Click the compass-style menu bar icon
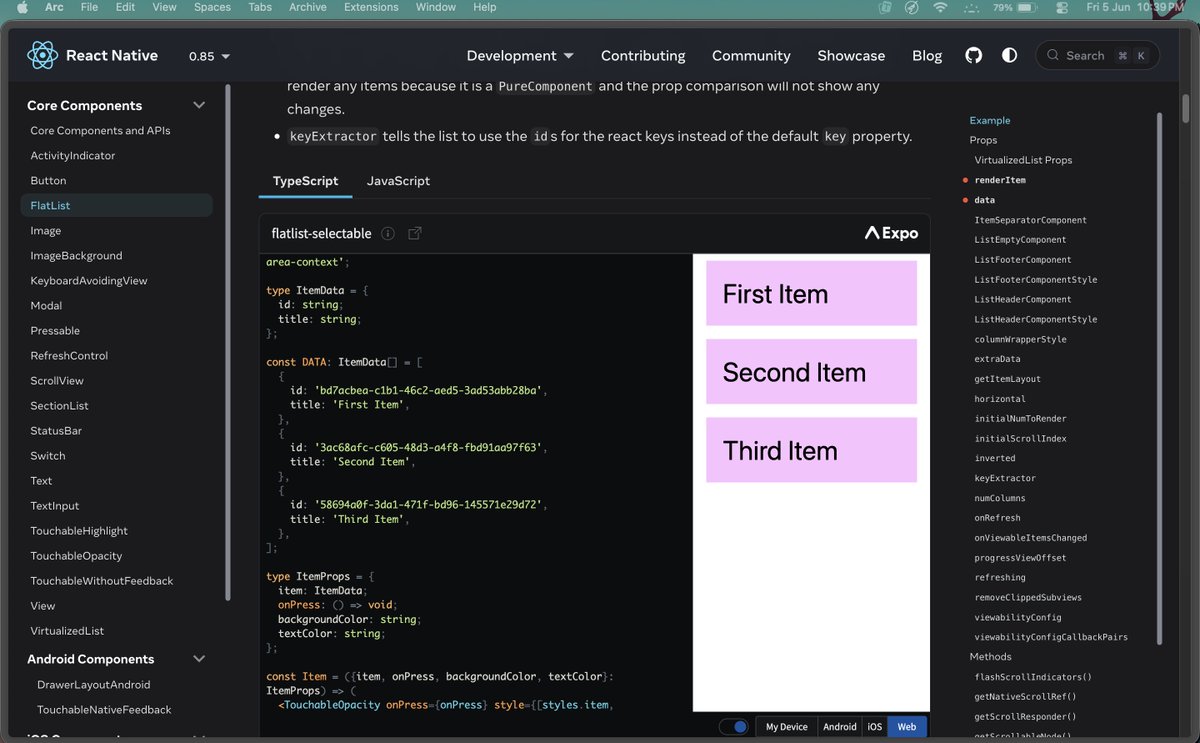This screenshot has height=743, width=1200. pos(911,7)
